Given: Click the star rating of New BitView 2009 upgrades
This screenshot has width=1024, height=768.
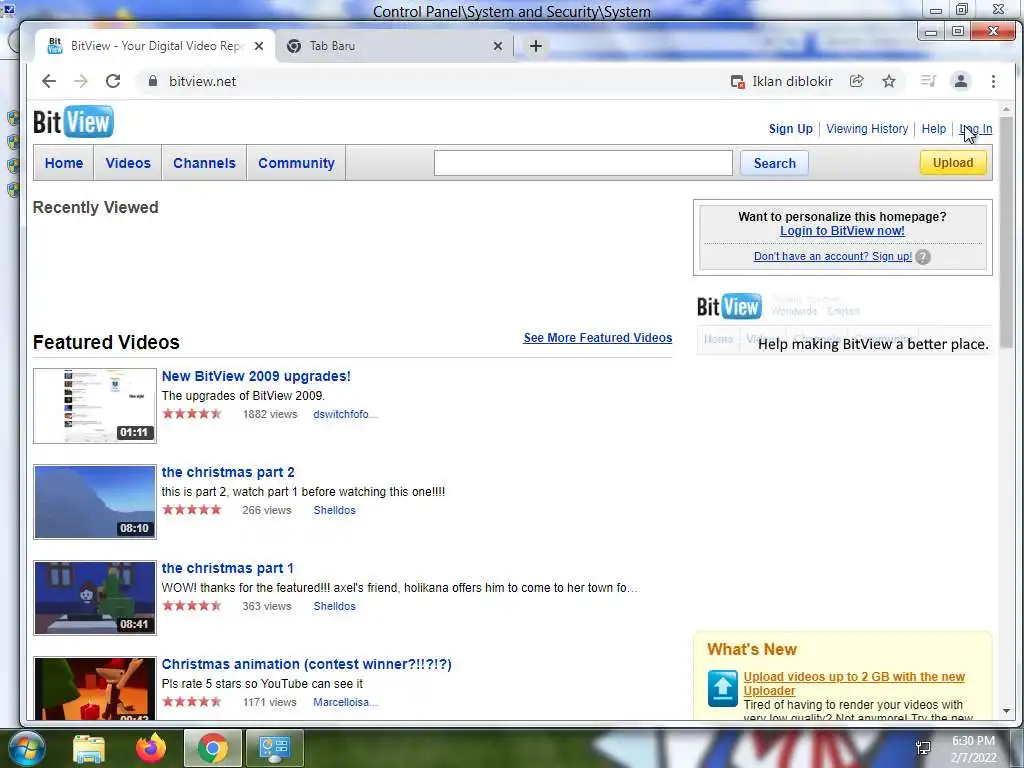Looking at the screenshot, I should (x=192, y=413).
